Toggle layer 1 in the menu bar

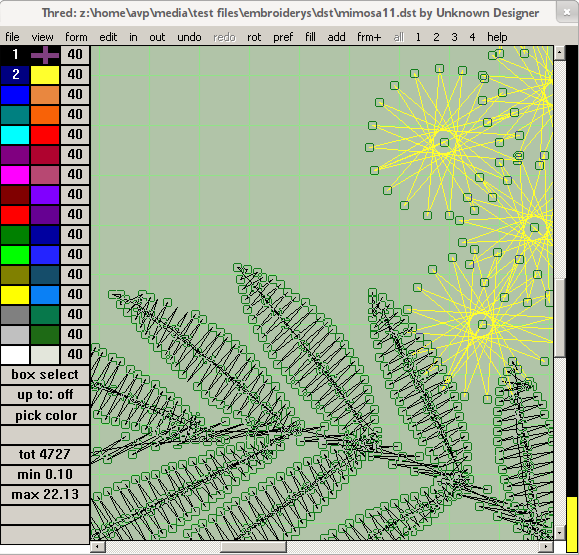pos(418,37)
